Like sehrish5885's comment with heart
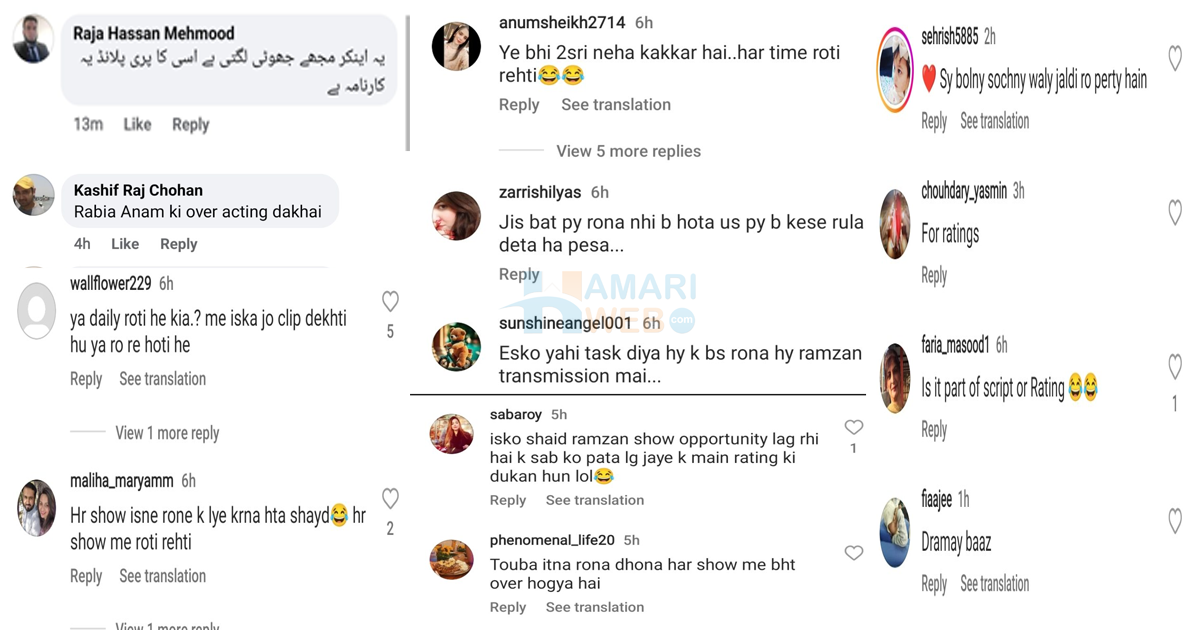Viewport: 1200px width, 630px height. (x=1175, y=57)
